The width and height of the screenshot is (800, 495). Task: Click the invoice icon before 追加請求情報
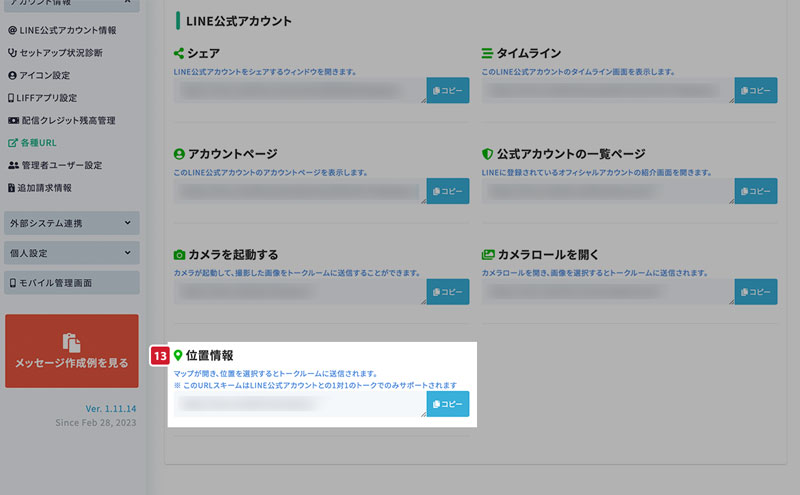pyautogui.click(x=11, y=188)
